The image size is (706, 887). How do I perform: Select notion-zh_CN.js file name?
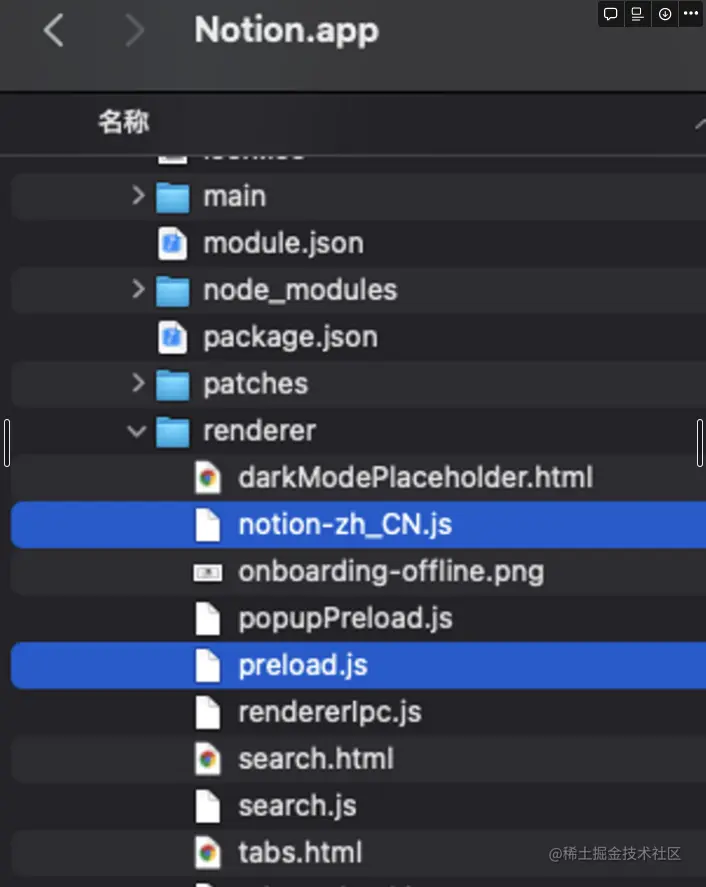coord(345,525)
